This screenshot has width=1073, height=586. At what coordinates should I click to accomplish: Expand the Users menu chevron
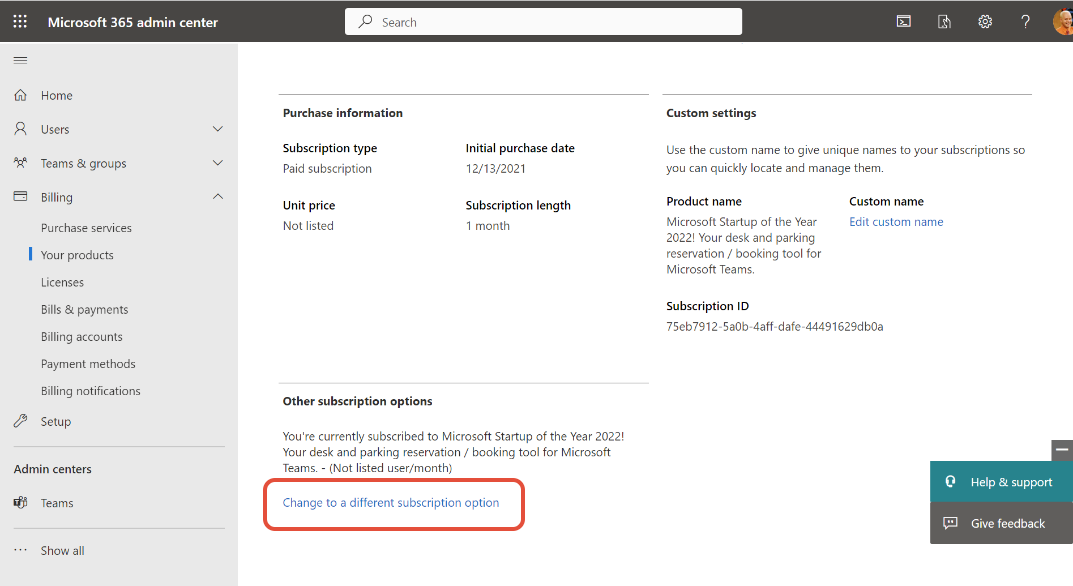point(218,129)
